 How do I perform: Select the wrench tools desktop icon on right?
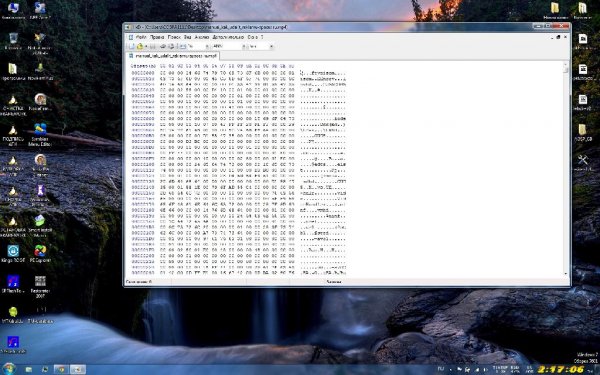click(582, 163)
